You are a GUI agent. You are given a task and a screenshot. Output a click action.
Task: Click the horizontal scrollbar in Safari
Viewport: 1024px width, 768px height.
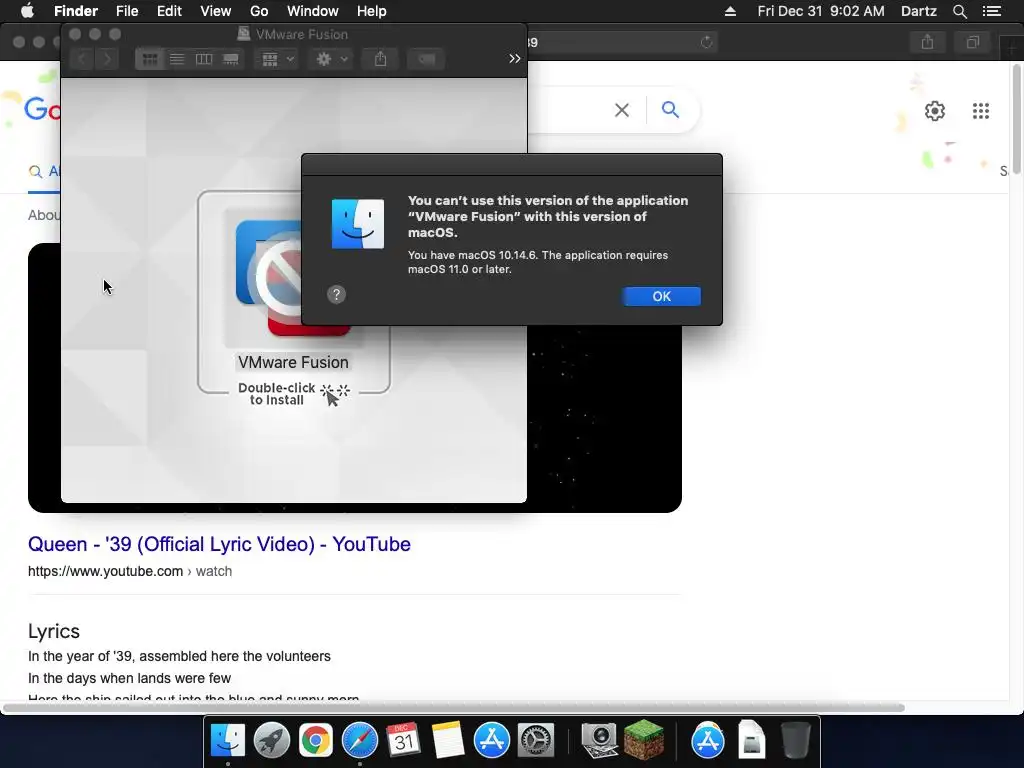click(453, 708)
